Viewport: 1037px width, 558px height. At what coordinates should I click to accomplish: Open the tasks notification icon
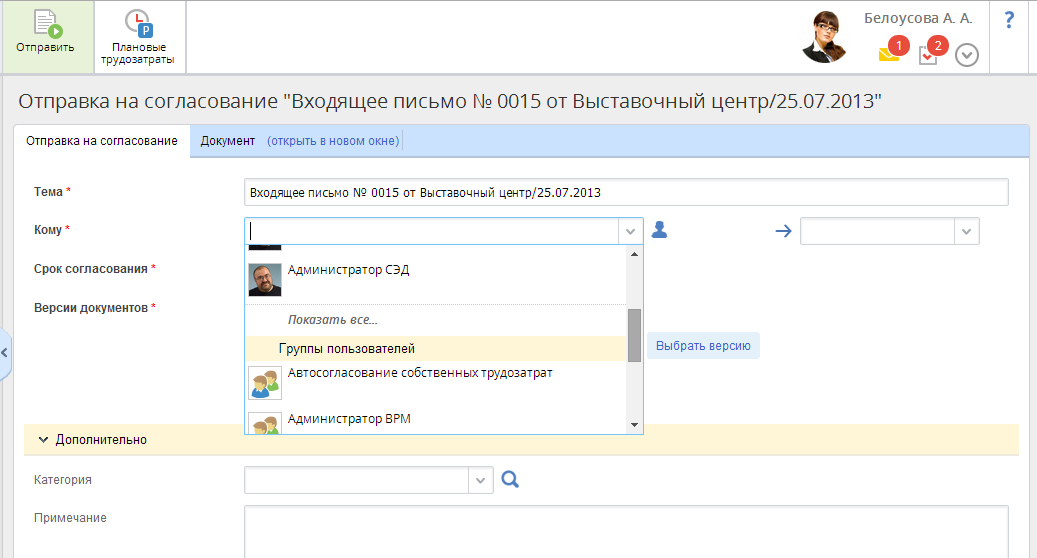[928, 57]
